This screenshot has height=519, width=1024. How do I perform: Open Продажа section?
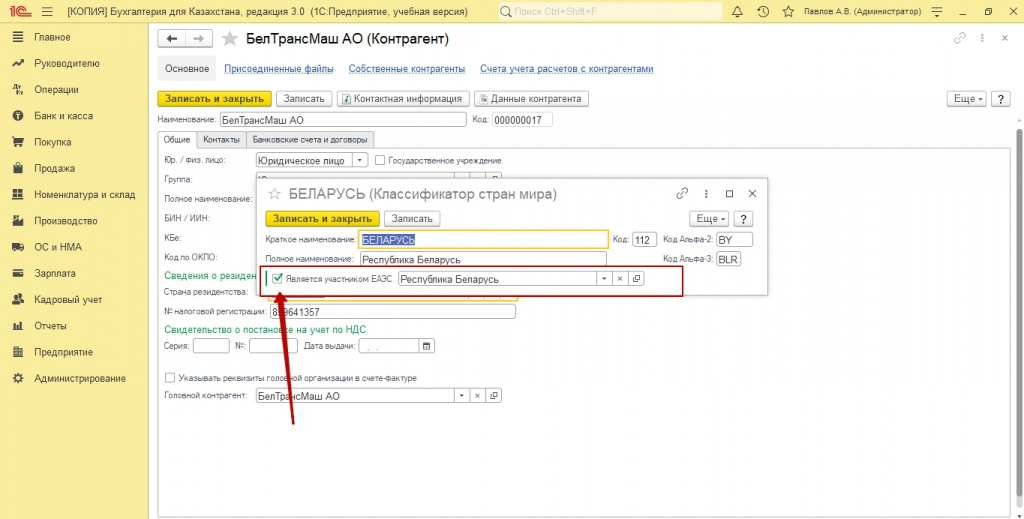55,168
